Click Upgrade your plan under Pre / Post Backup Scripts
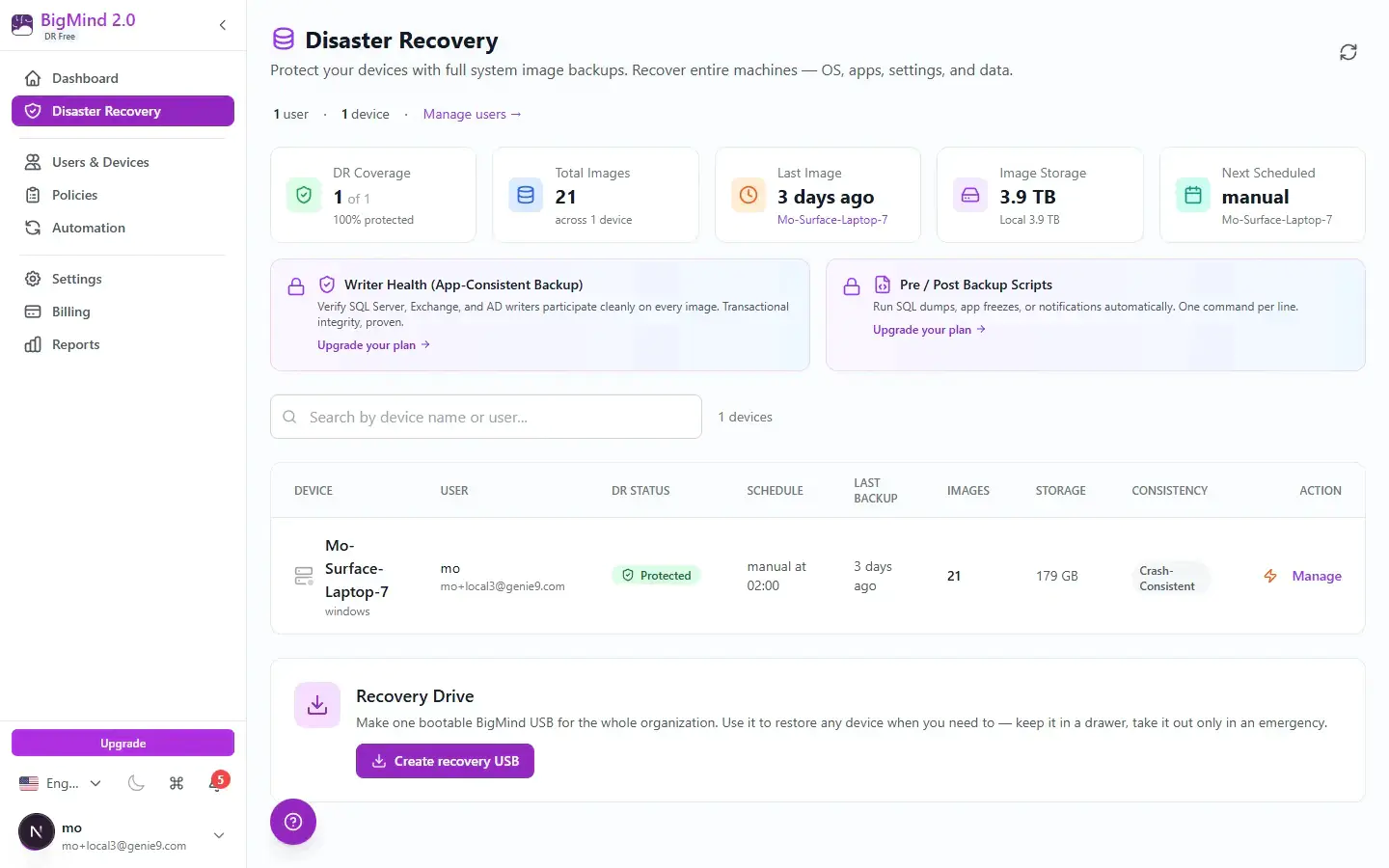Viewport: 1389px width, 868px height. [929, 330]
